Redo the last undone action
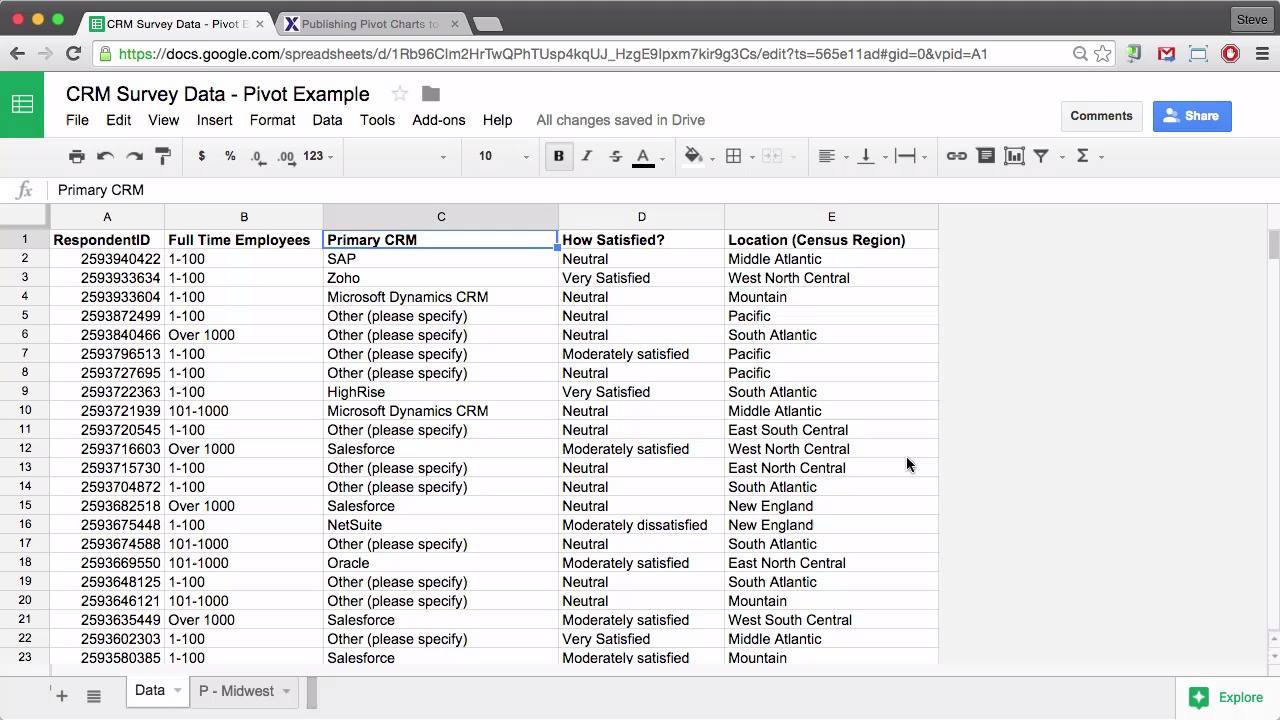The width and height of the screenshot is (1280, 720). 134,156
